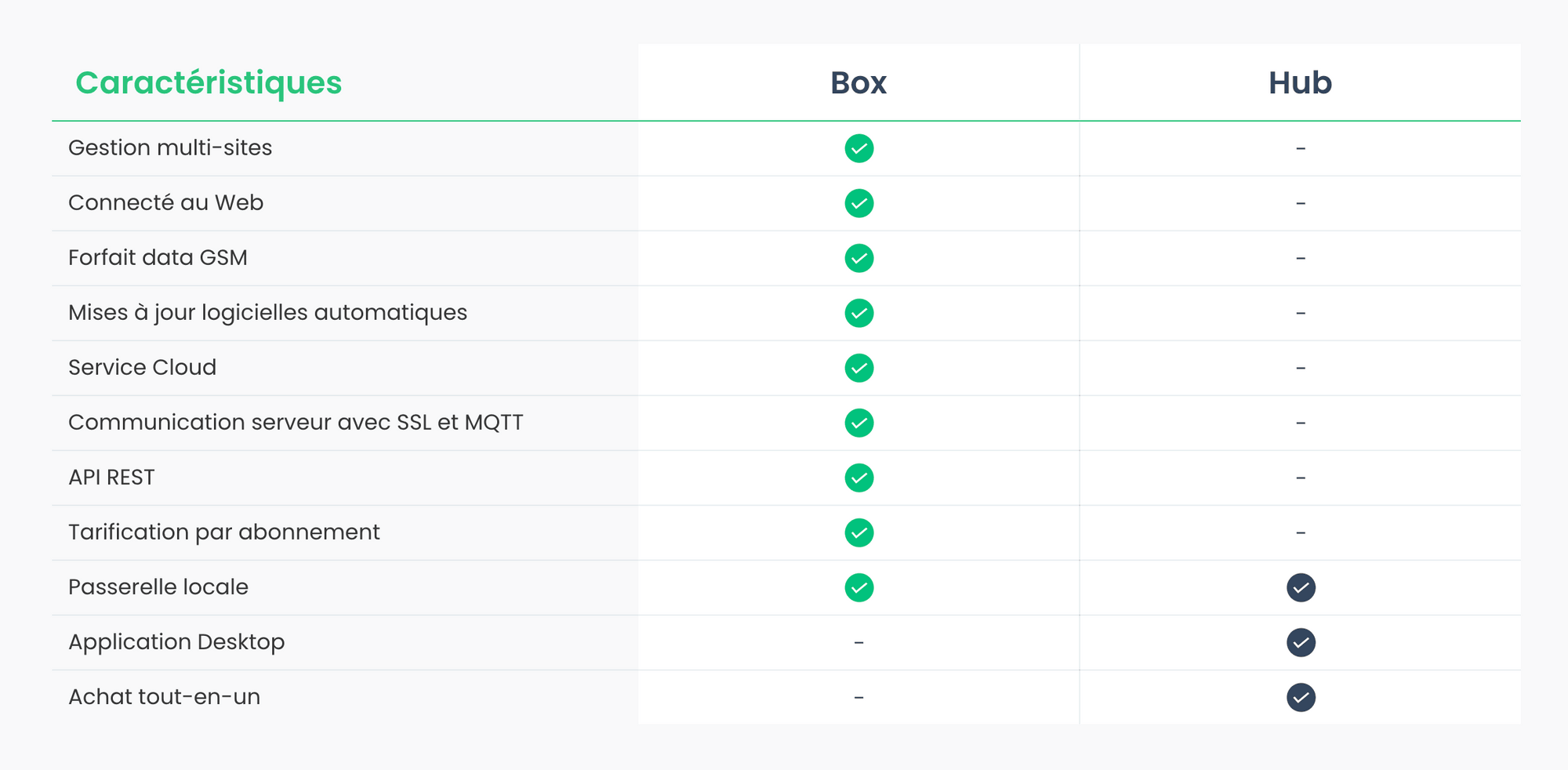
Task: Click Box checkmark for Mises à jour logicielles
Action: click(858, 313)
